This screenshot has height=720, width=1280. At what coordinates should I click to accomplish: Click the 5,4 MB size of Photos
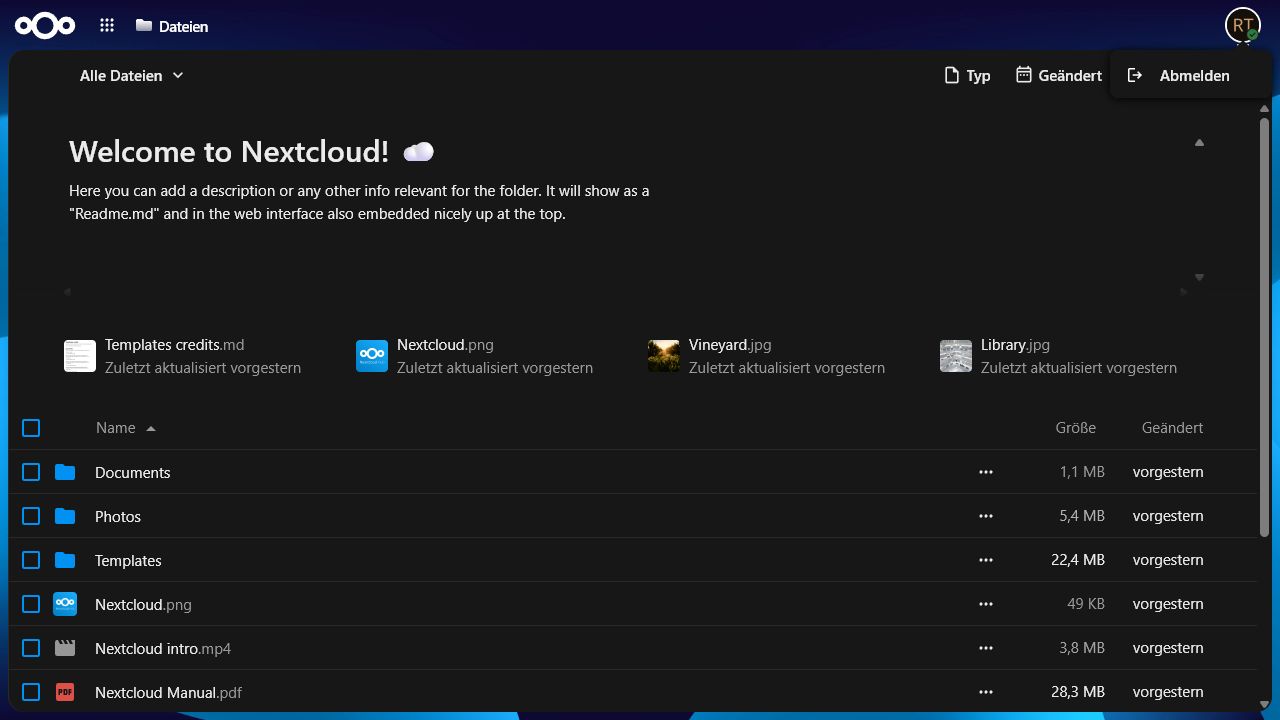[x=1082, y=516]
